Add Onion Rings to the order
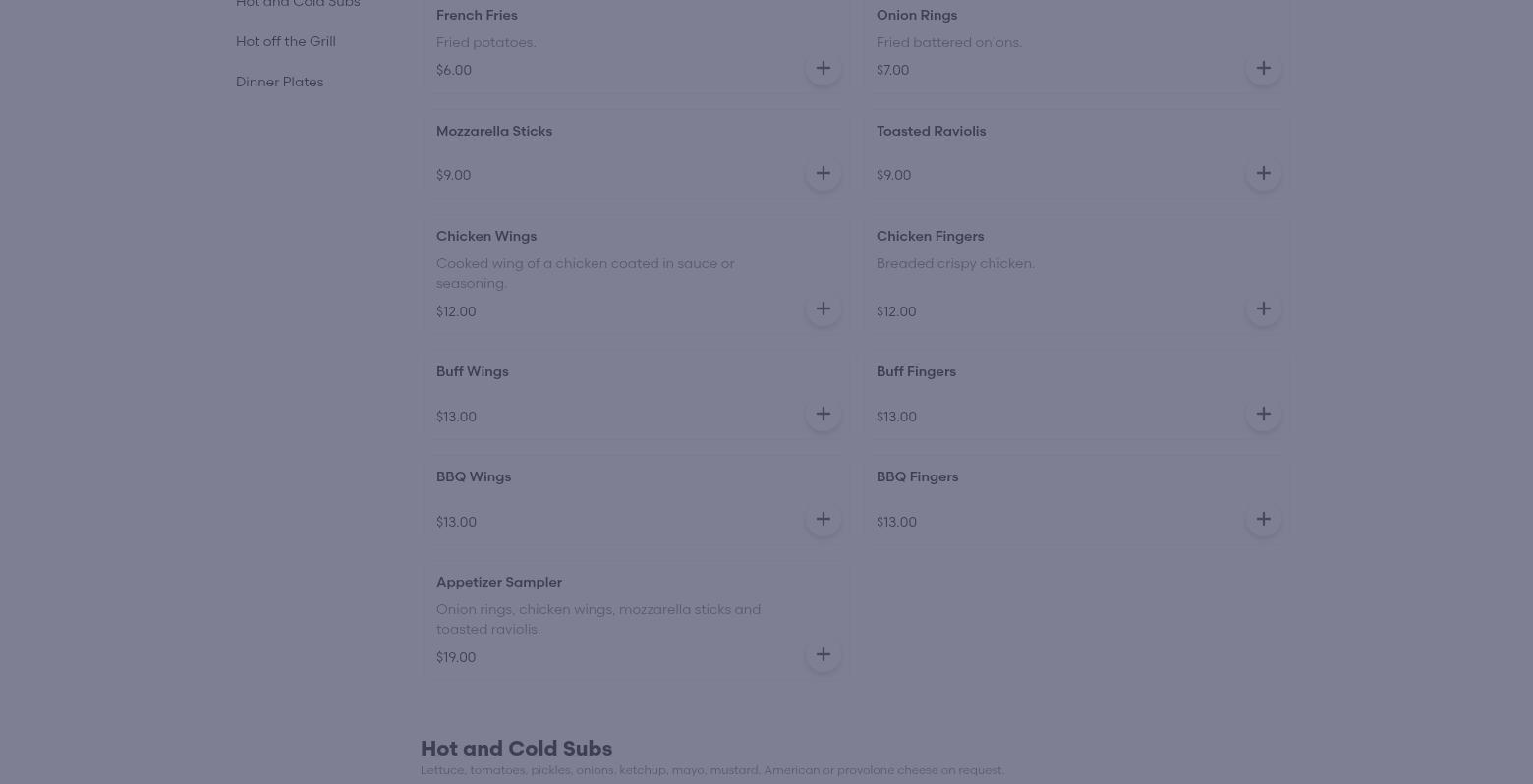 (x=1263, y=67)
